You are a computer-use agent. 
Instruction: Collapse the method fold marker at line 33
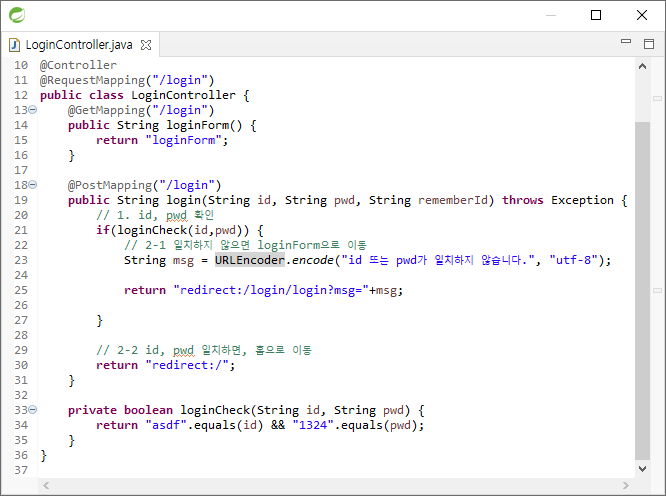coord(33,410)
